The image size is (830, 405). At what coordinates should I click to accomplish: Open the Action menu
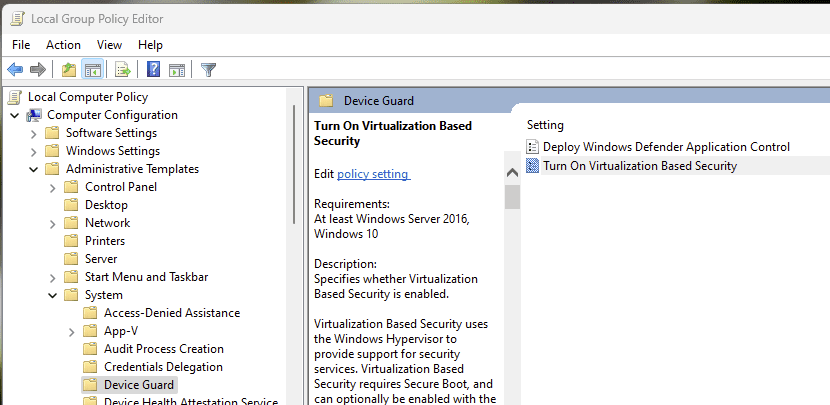[x=63, y=45]
